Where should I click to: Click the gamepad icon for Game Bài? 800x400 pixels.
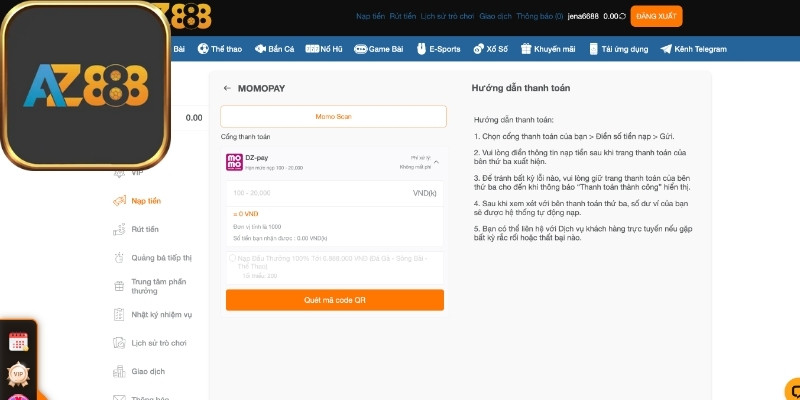click(360, 49)
